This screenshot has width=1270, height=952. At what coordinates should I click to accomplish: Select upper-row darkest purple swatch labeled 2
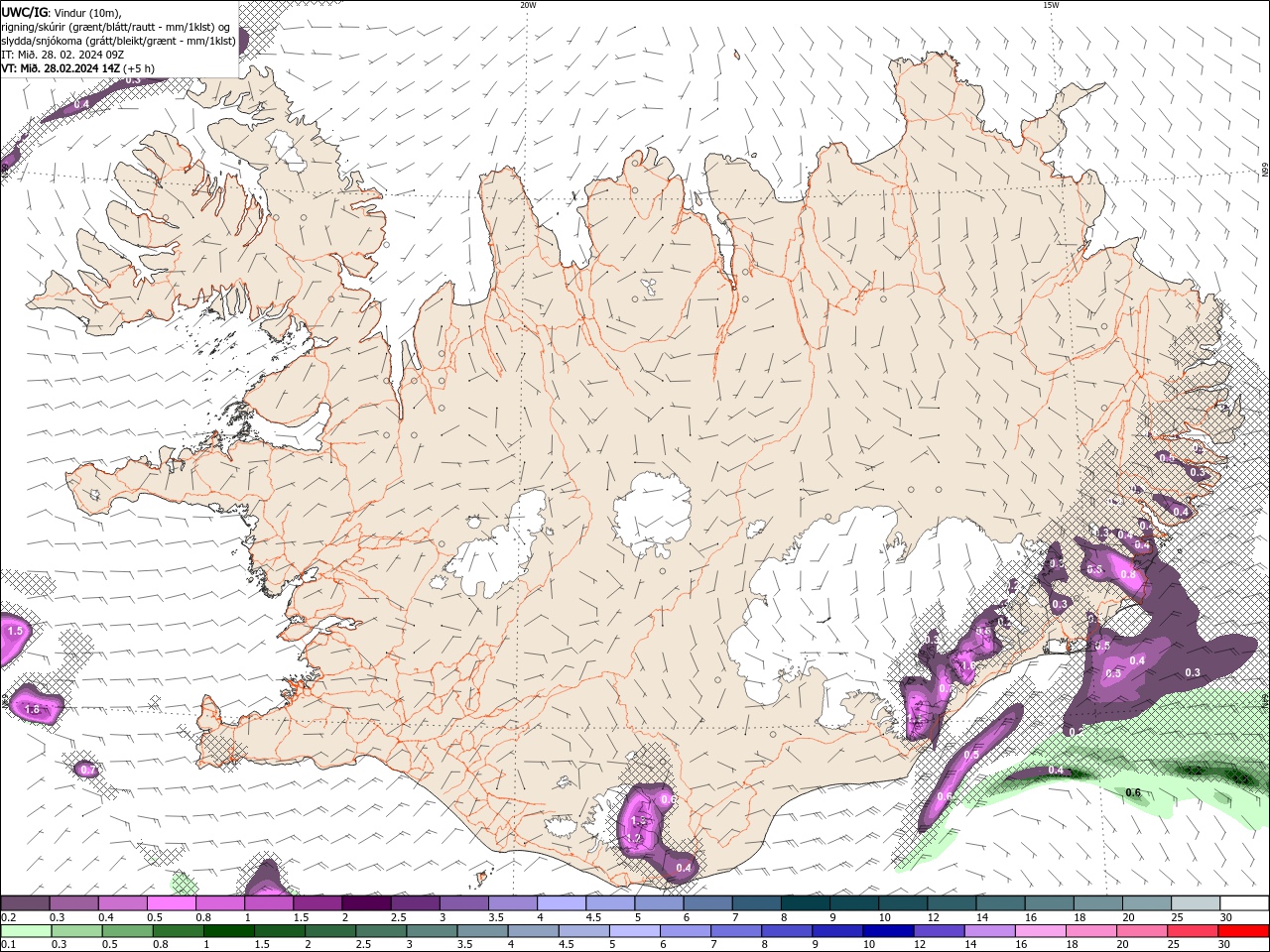point(366,903)
